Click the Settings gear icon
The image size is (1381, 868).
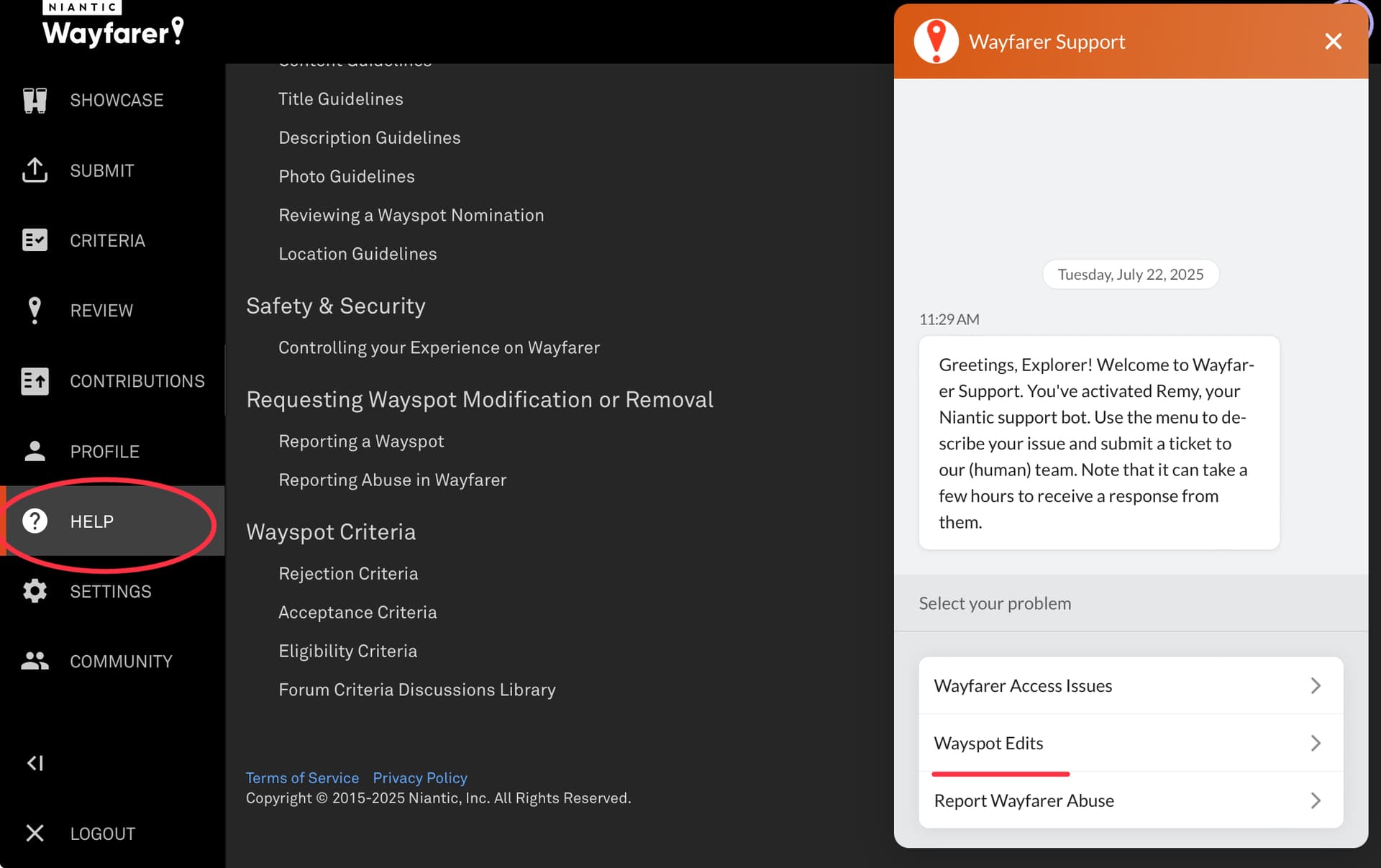tap(35, 591)
